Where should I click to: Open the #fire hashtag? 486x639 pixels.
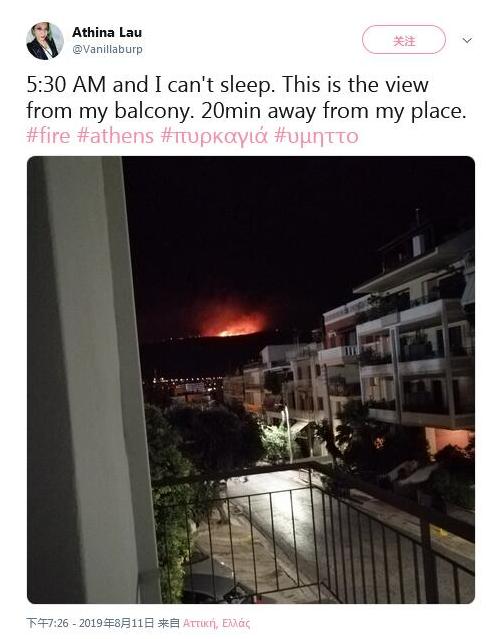48,136
